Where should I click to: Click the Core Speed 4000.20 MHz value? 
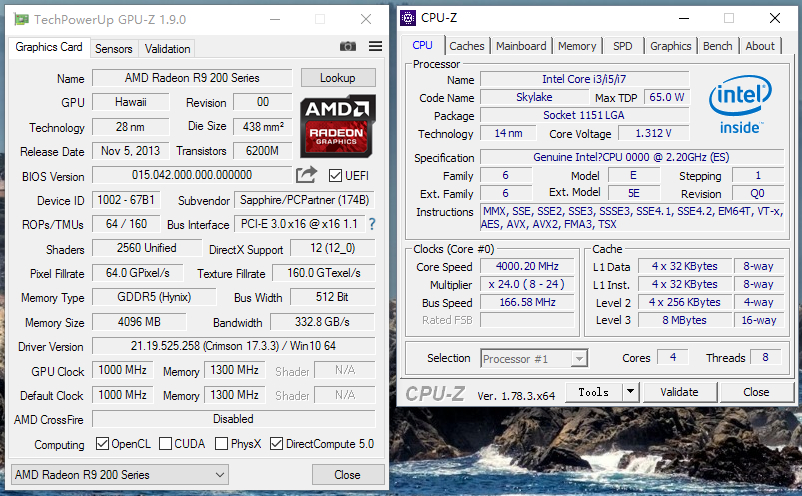(527, 266)
